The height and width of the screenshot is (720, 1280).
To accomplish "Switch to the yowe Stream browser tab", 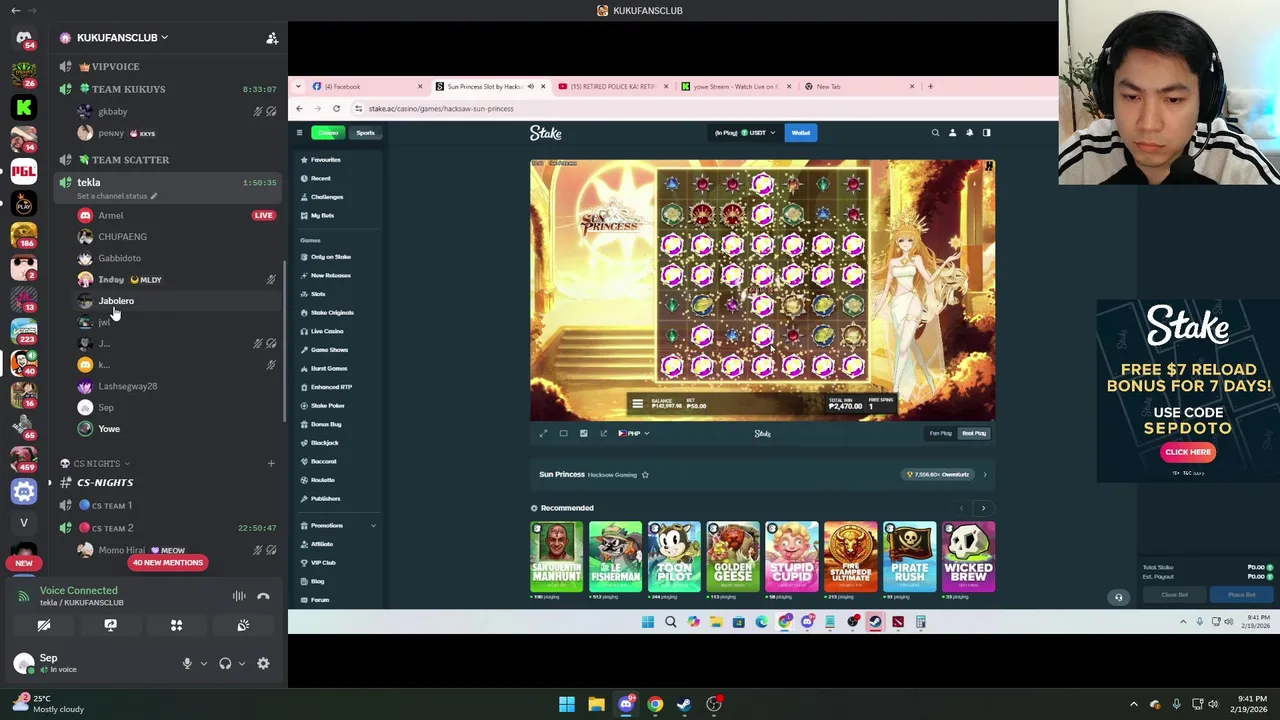I will tap(735, 87).
